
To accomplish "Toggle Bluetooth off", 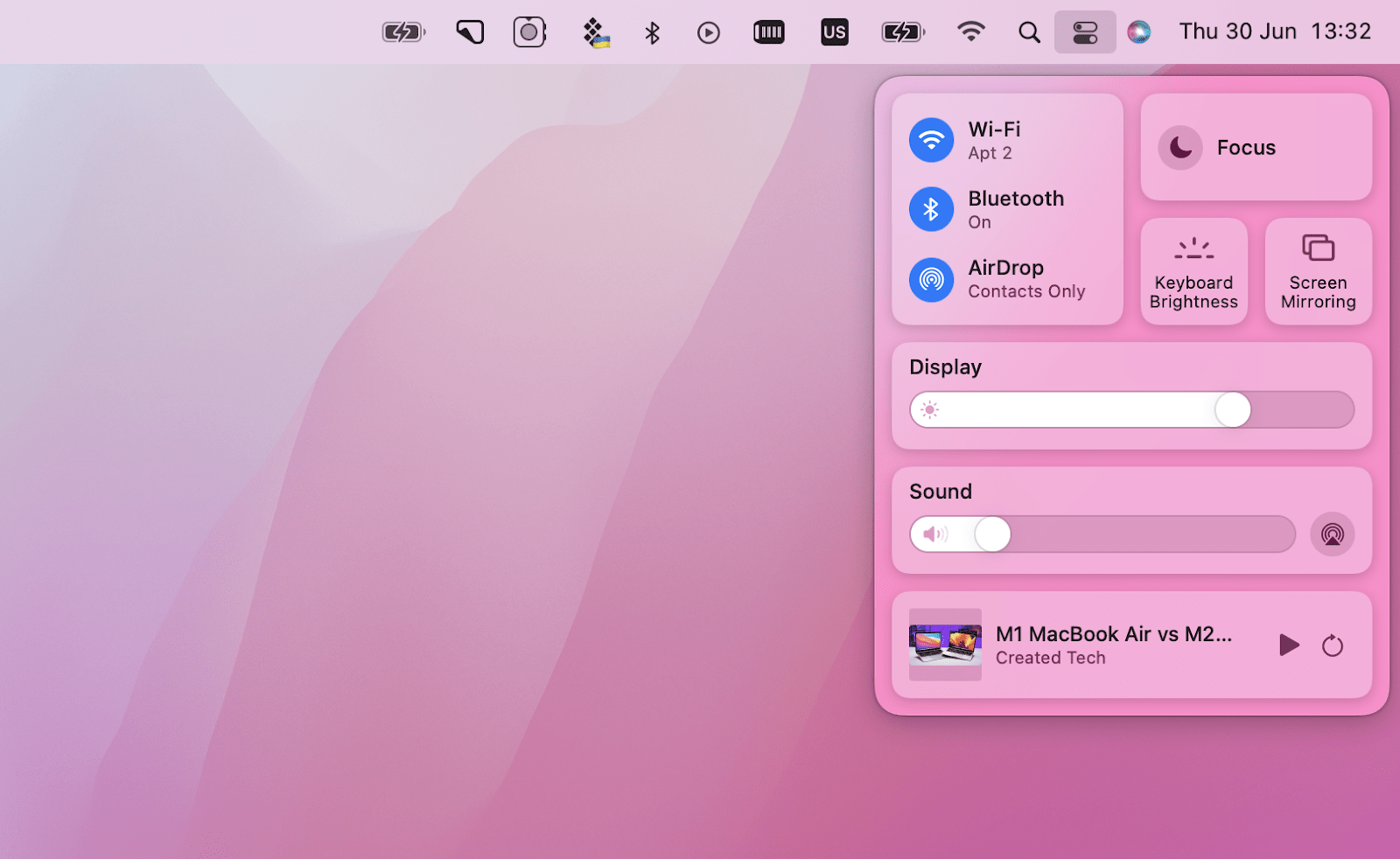I will coord(931,209).
